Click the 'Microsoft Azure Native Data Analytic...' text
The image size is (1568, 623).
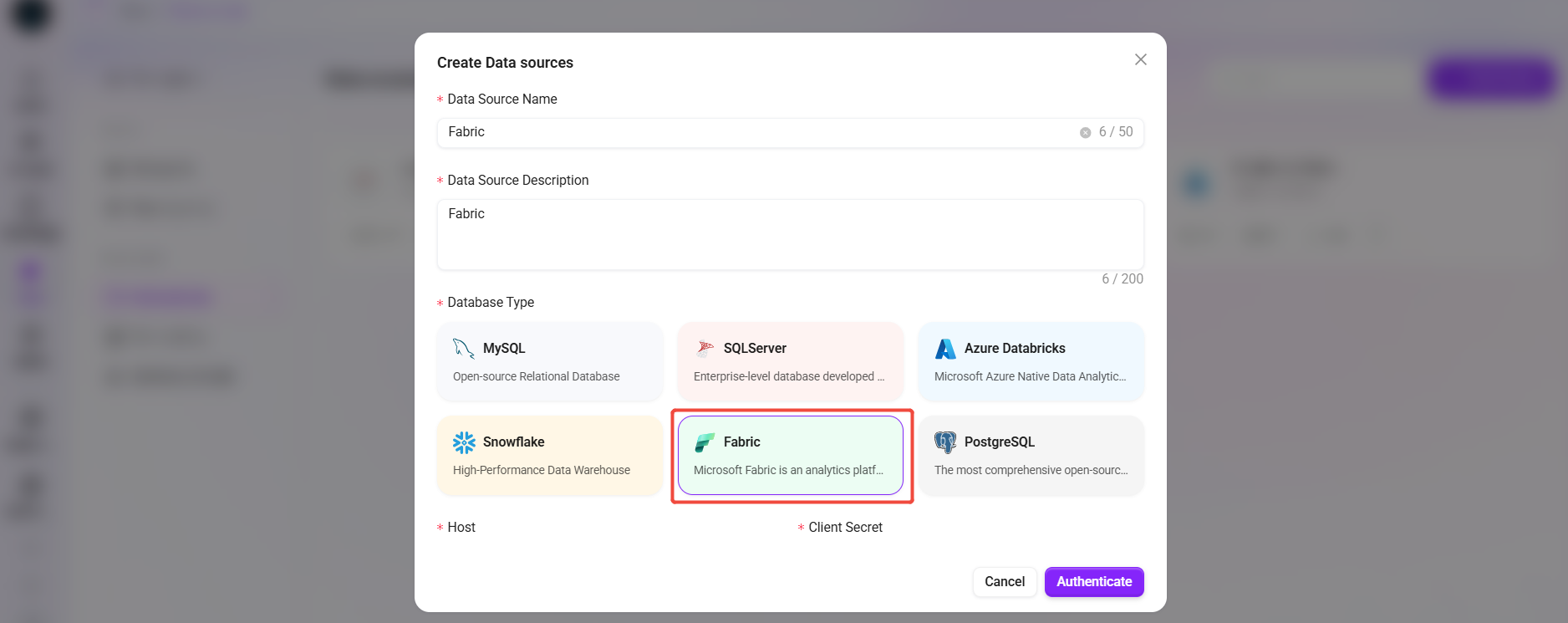coord(1031,376)
